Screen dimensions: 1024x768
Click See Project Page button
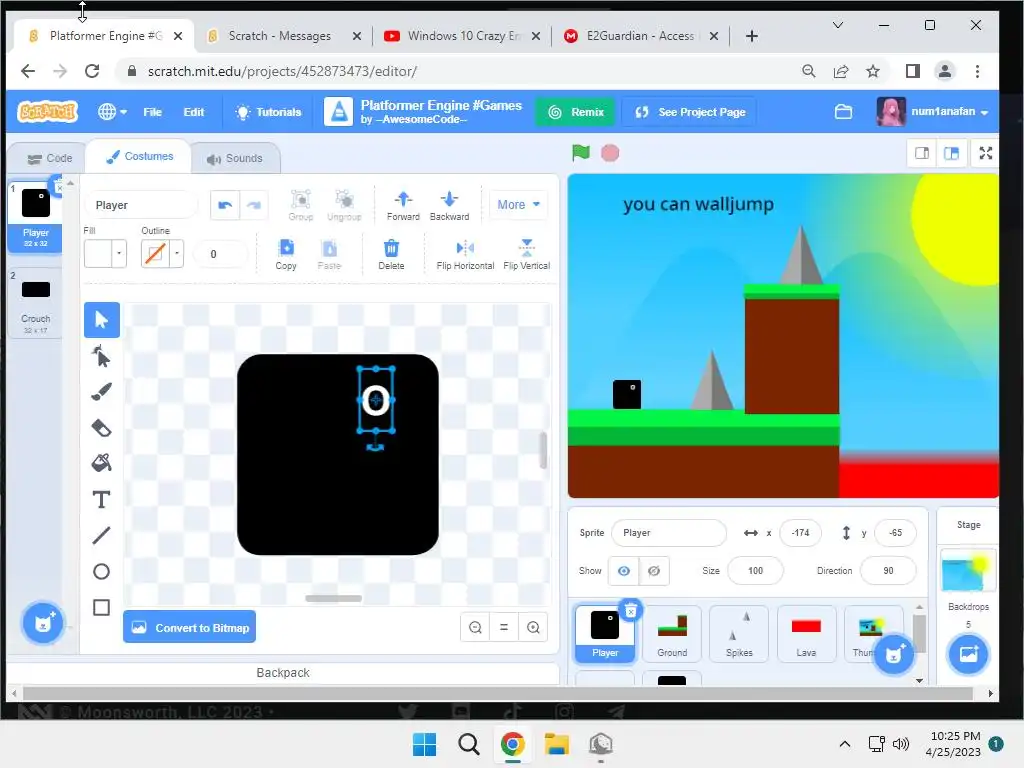point(690,112)
